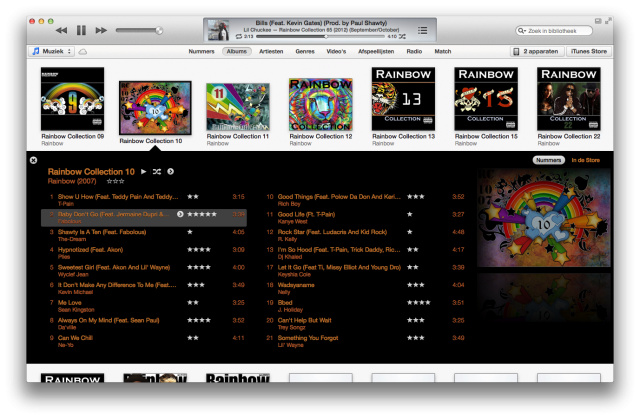Pause the current song
The image size is (640, 419).
[81, 30]
